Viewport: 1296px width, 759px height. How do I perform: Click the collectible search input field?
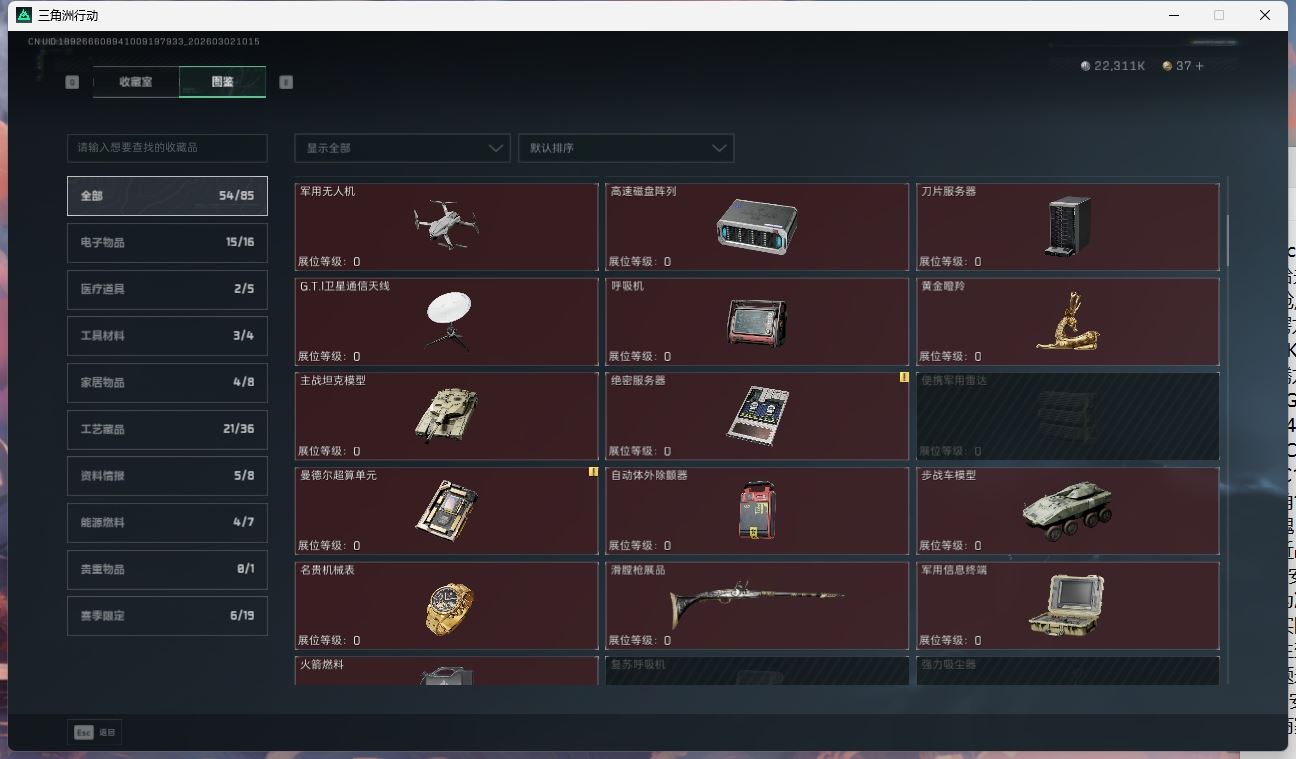point(166,147)
